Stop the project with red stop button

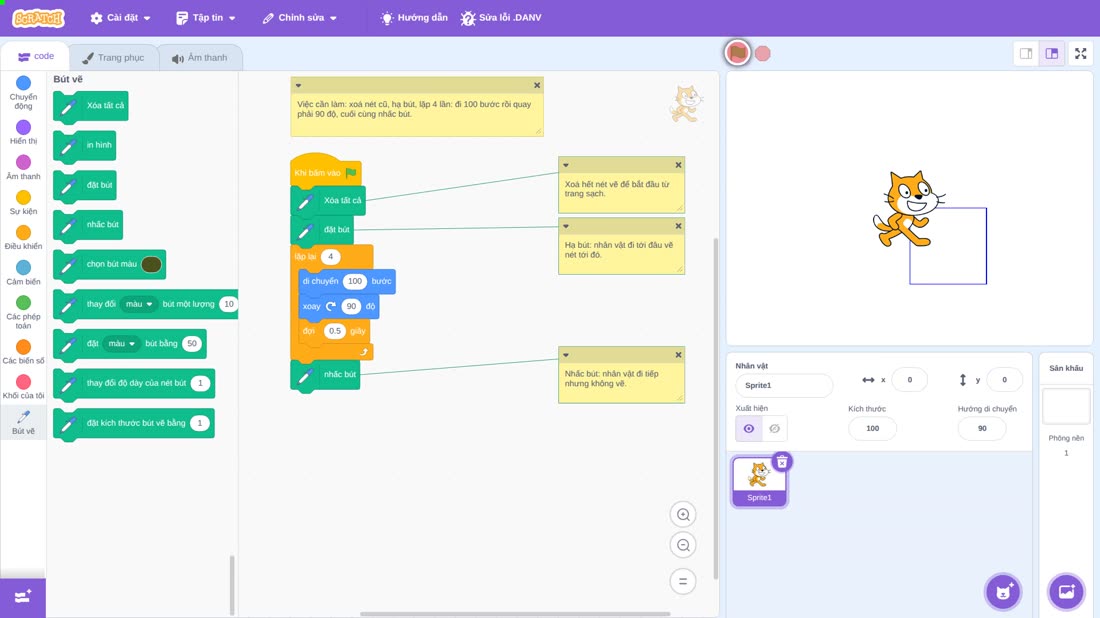[x=763, y=53]
